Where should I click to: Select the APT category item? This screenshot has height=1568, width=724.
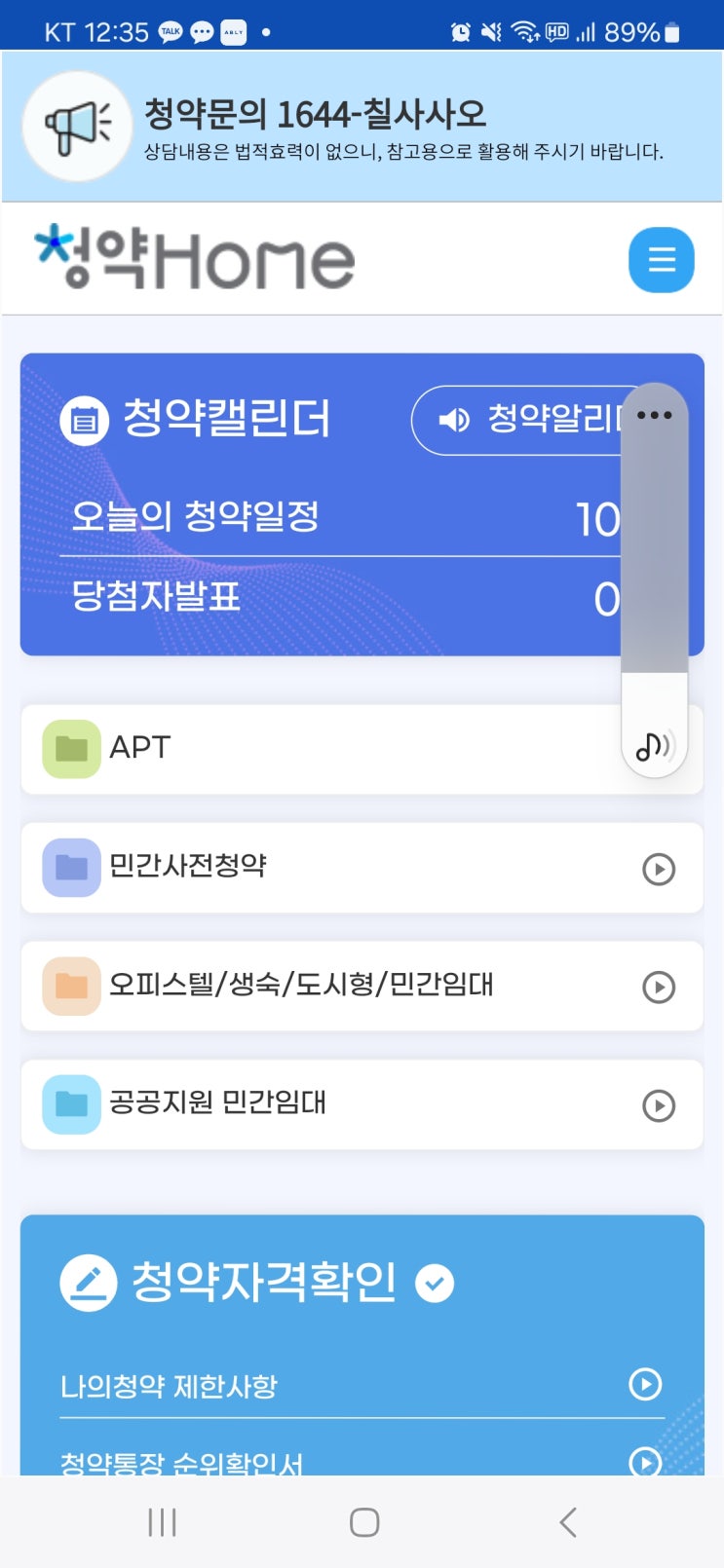coord(362,749)
